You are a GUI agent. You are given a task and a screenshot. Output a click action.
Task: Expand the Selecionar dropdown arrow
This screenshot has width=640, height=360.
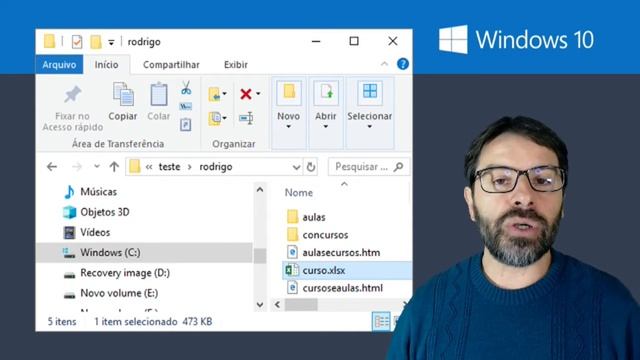coord(369,127)
